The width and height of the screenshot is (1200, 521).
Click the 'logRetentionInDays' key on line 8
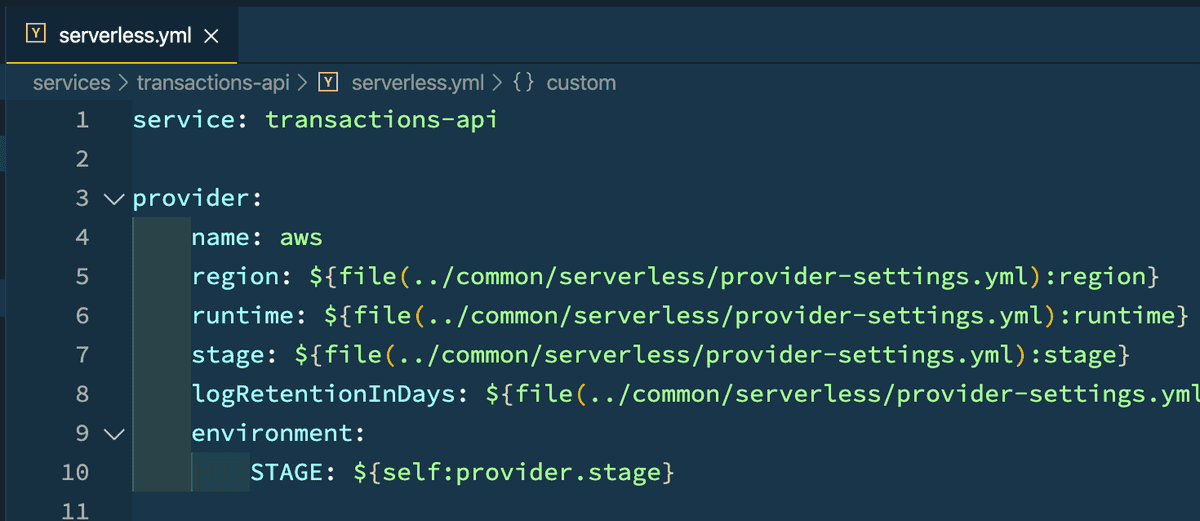323,394
